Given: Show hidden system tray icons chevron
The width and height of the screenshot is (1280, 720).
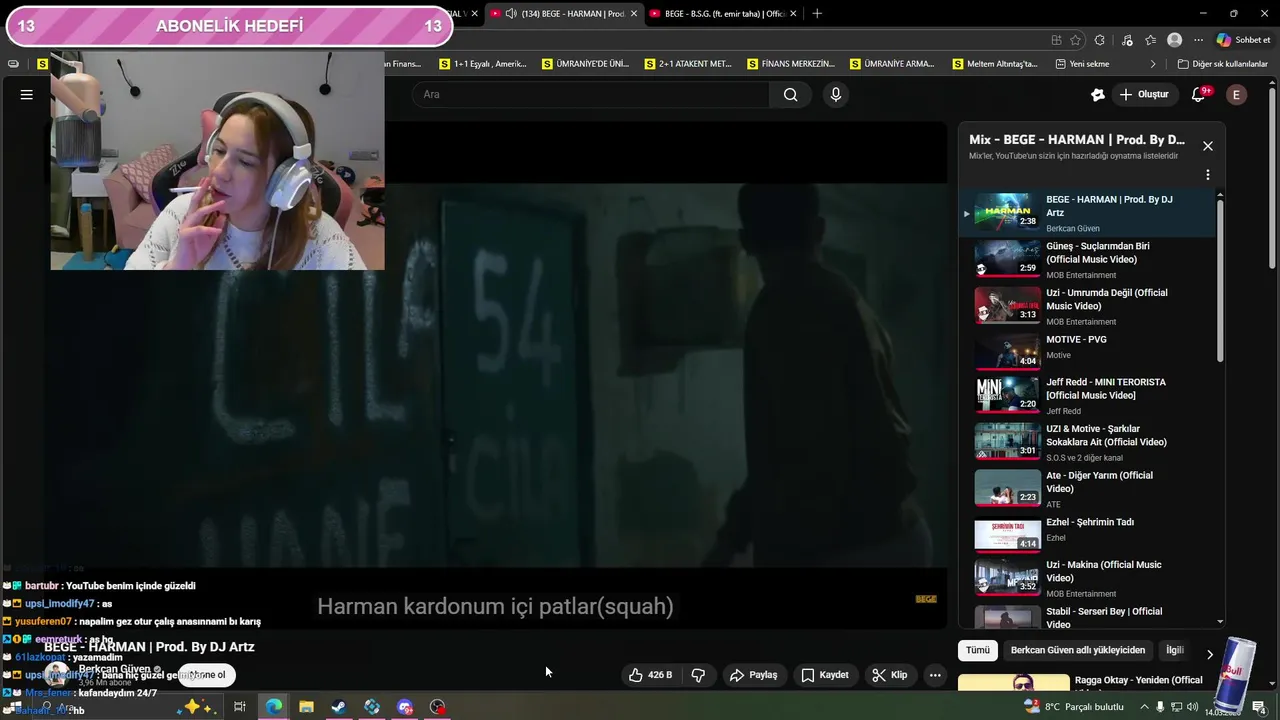Looking at the screenshot, I should [1143, 707].
